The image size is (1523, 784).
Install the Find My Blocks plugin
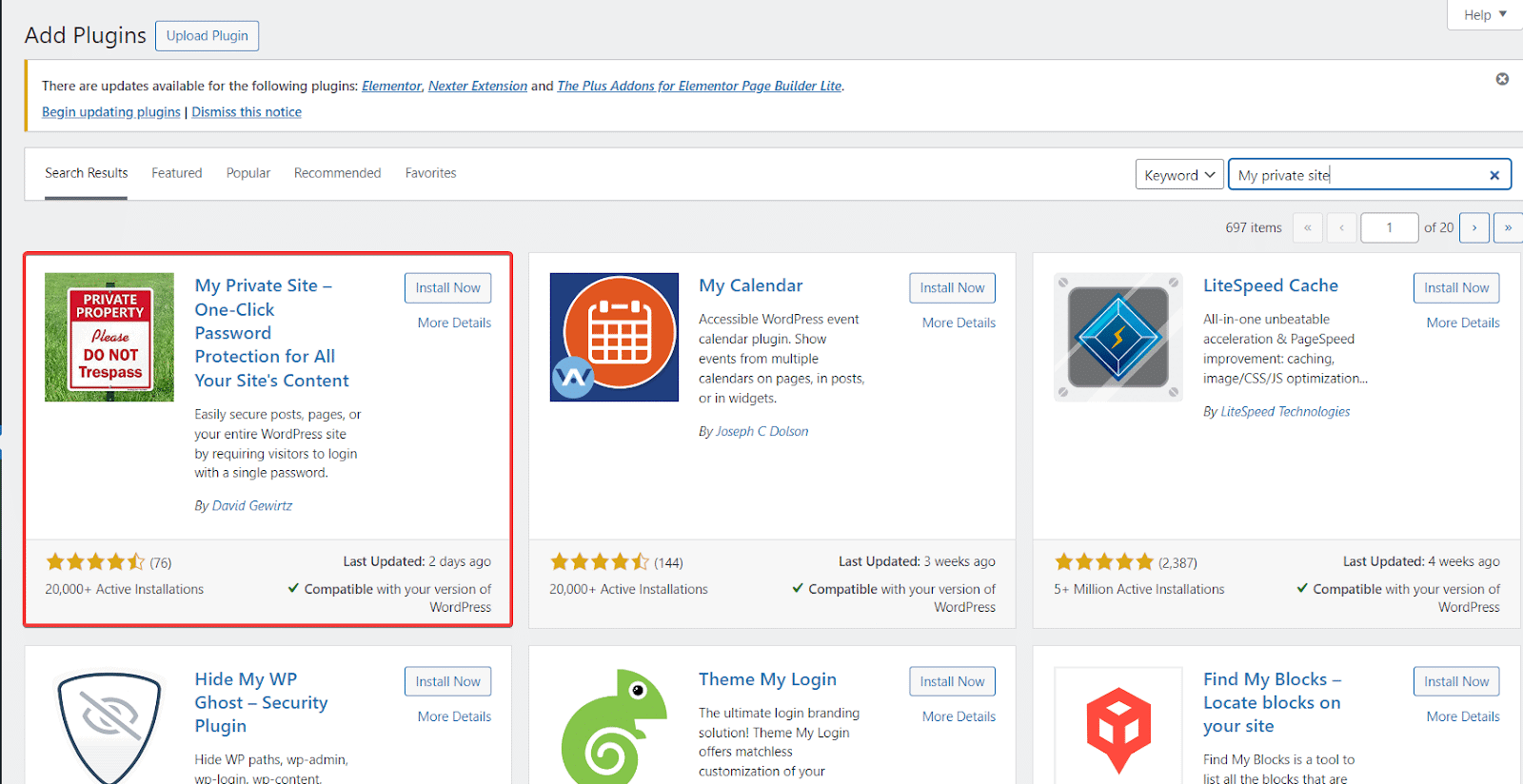pos(1456,681)
